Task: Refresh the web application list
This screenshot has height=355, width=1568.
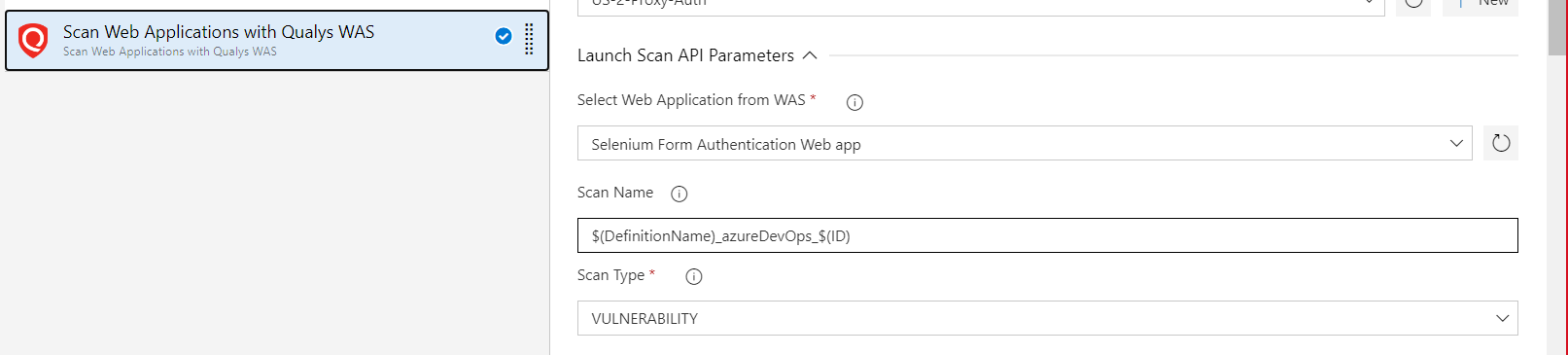Action: click(1501, 143)
